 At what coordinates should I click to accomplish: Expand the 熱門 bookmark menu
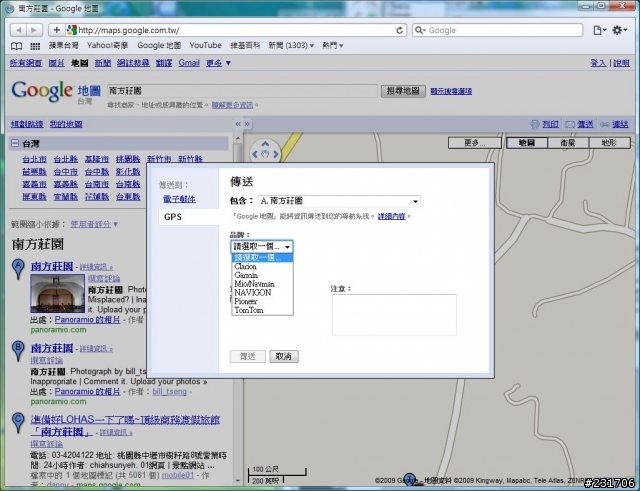pyautogui.click(x=333, y=45)
